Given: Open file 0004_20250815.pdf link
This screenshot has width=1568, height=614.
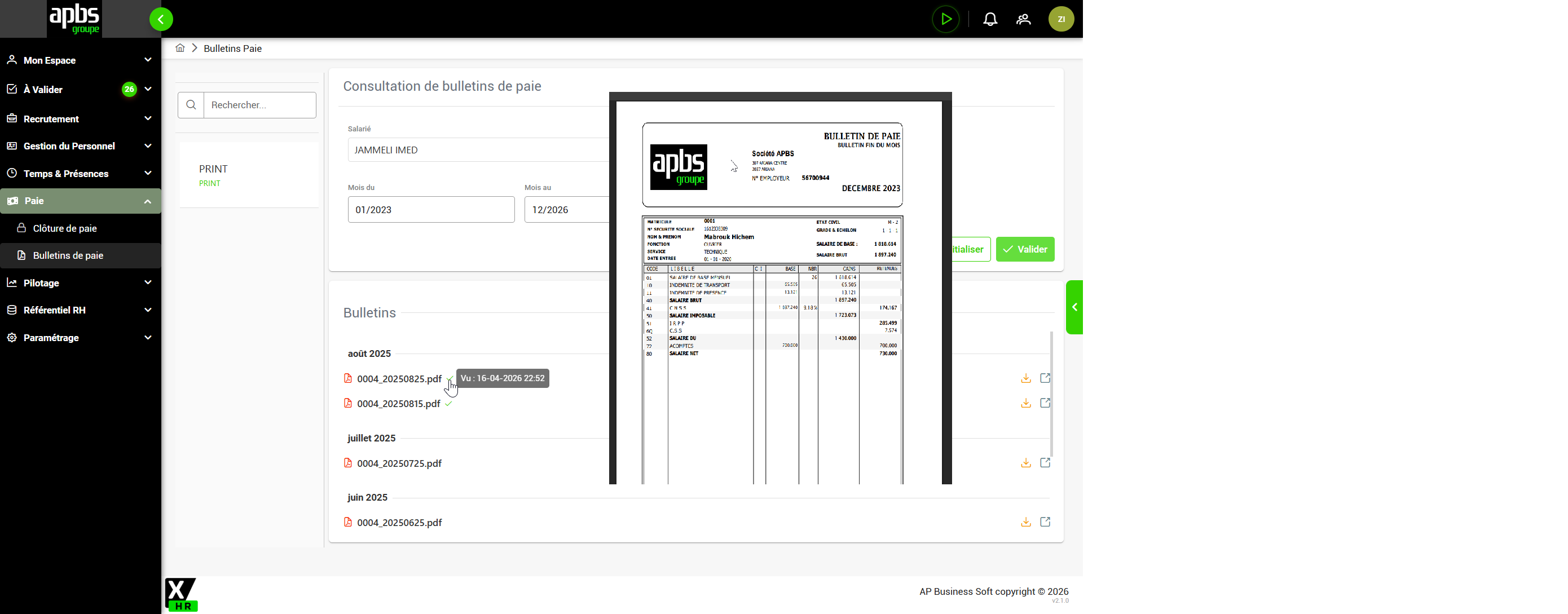Looking at the screenshot, I should (399, 404).
